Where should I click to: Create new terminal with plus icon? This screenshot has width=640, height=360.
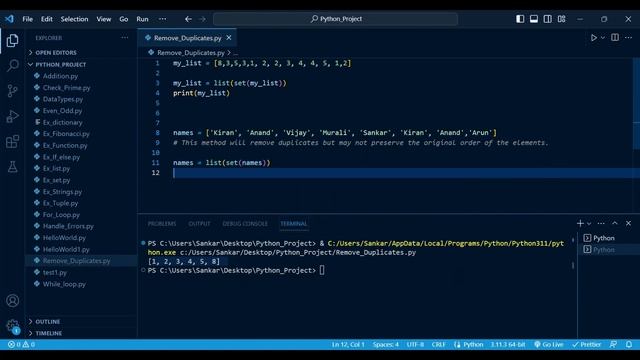pos(580,223)
